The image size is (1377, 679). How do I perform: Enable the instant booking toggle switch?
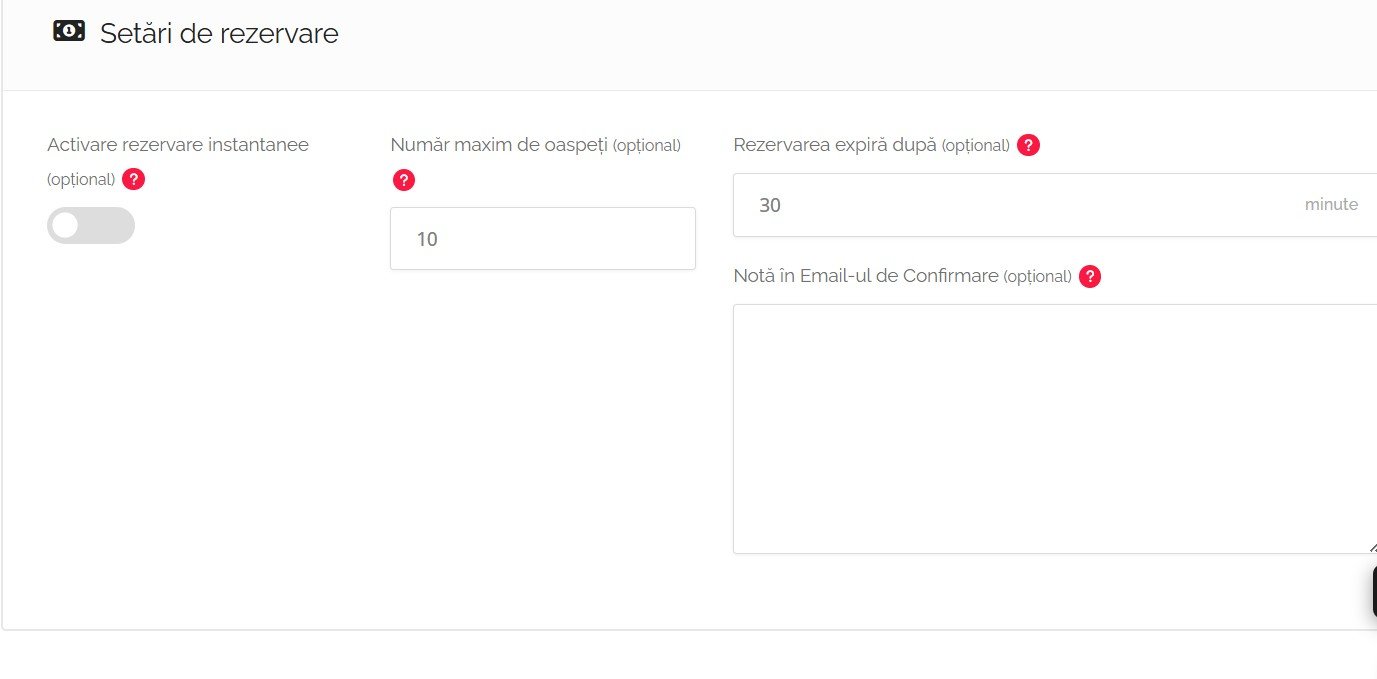pos(90,226)
